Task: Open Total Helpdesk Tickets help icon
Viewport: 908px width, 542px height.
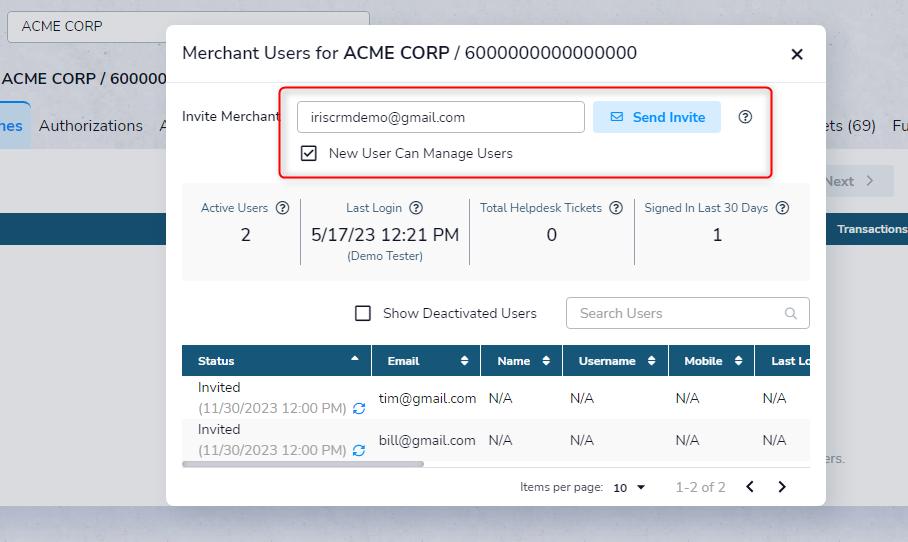Action: pyautogui.click(x=616, y=208)
